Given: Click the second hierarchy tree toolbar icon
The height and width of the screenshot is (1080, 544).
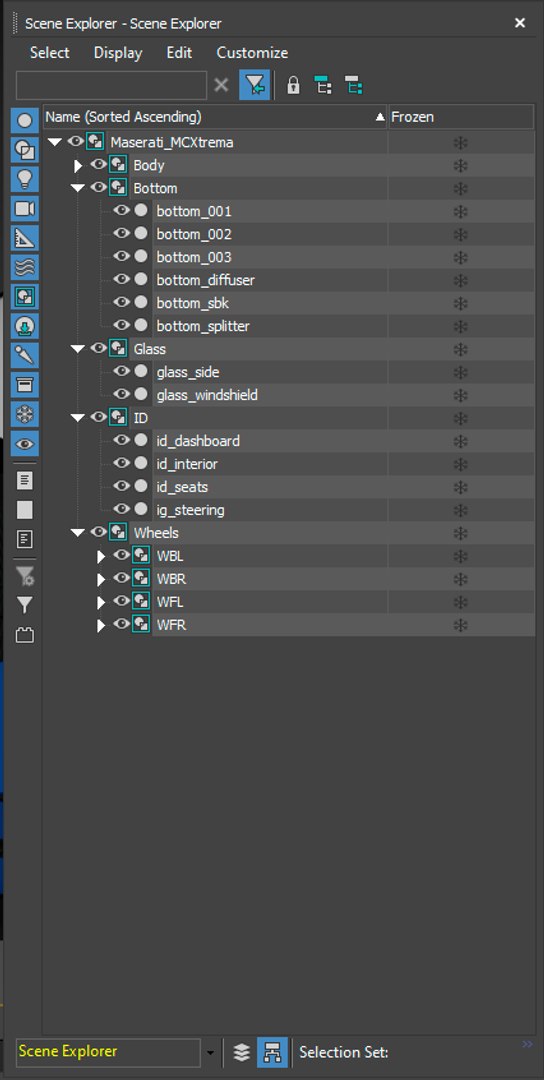Looking at the screenshot, I should tap(353, 85).
